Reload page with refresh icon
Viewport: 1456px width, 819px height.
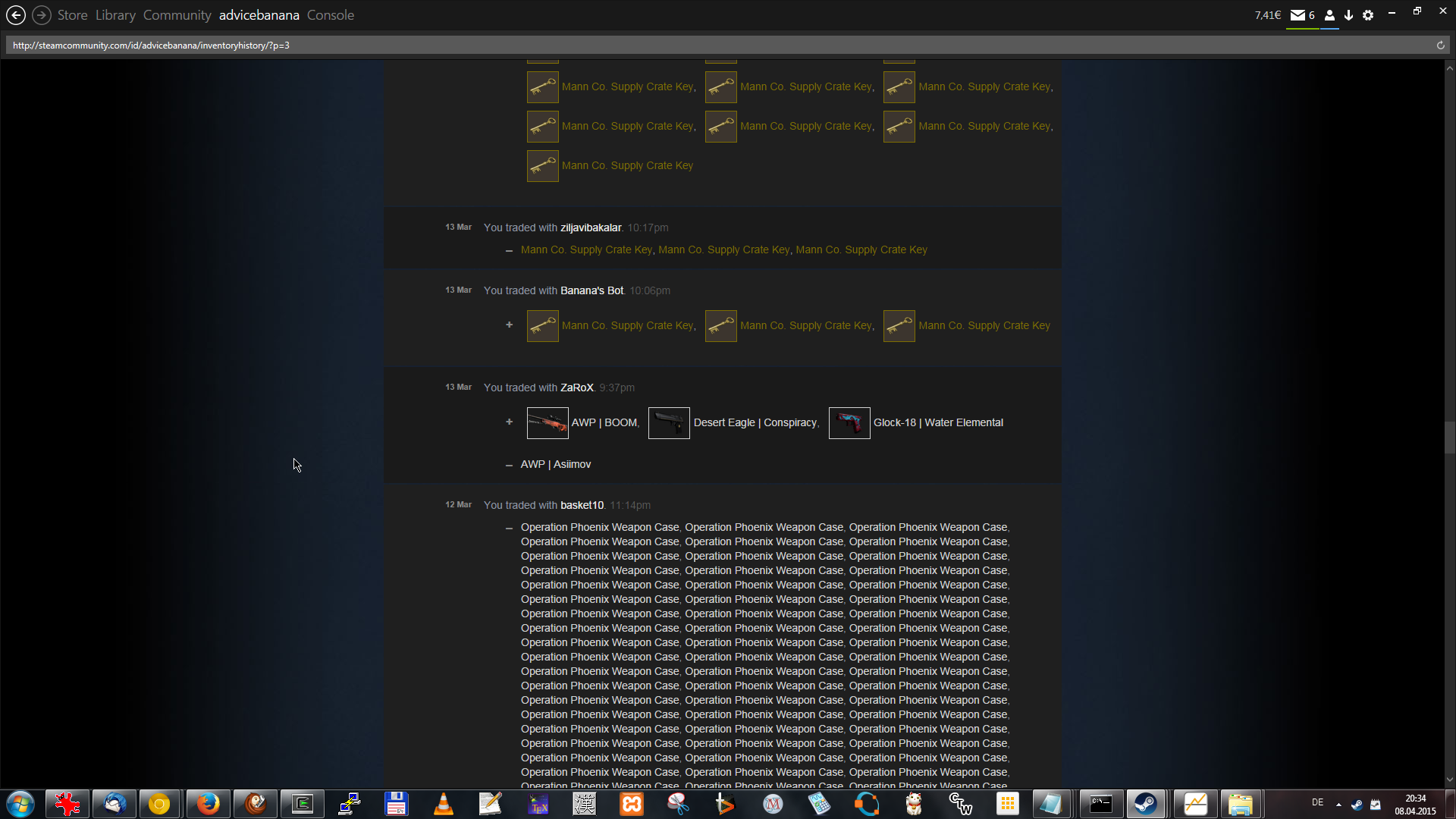point(1440,45)
